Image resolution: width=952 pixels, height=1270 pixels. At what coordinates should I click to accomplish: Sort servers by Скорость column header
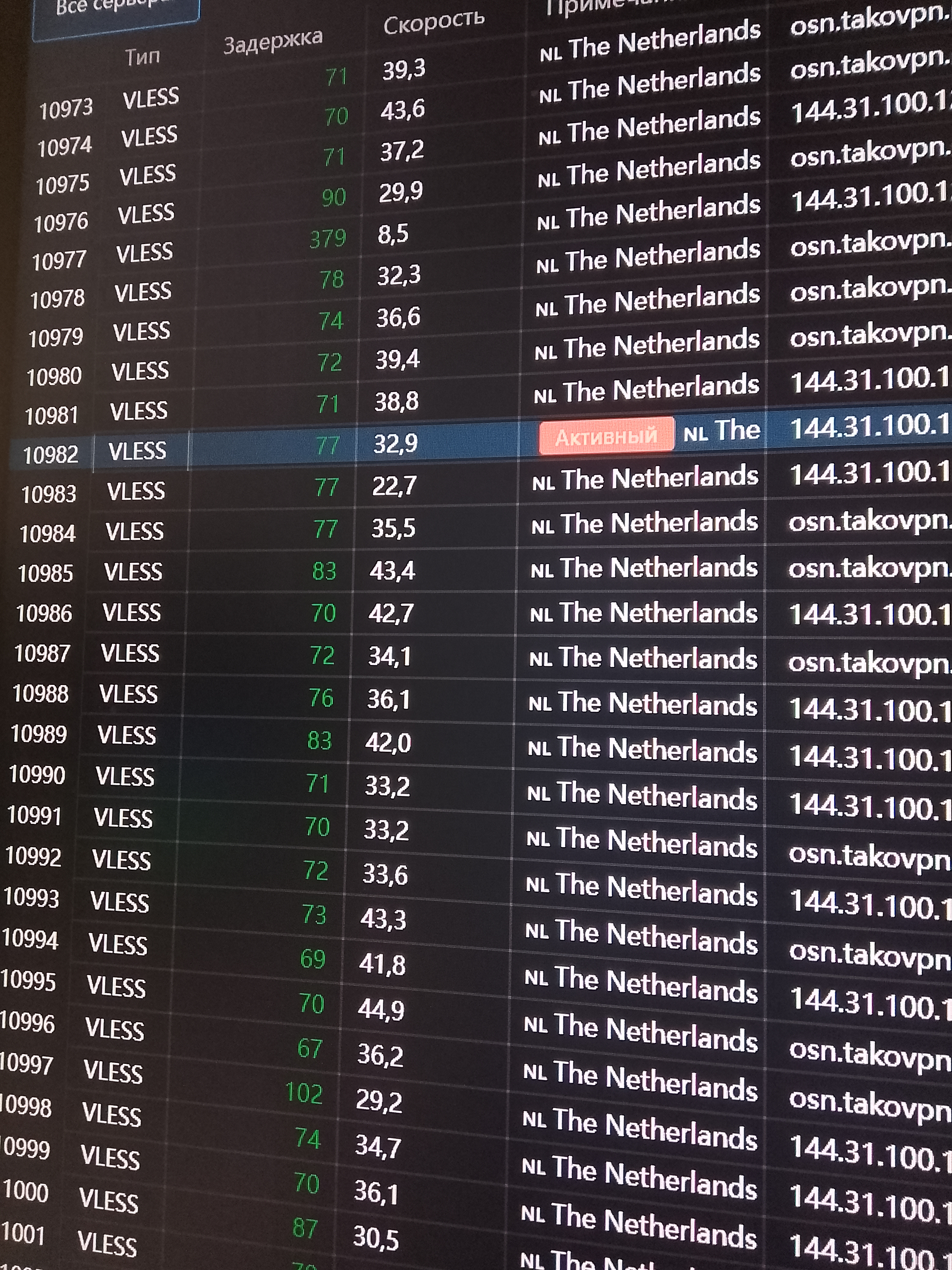pyautogui.click(x=434, y=23)
